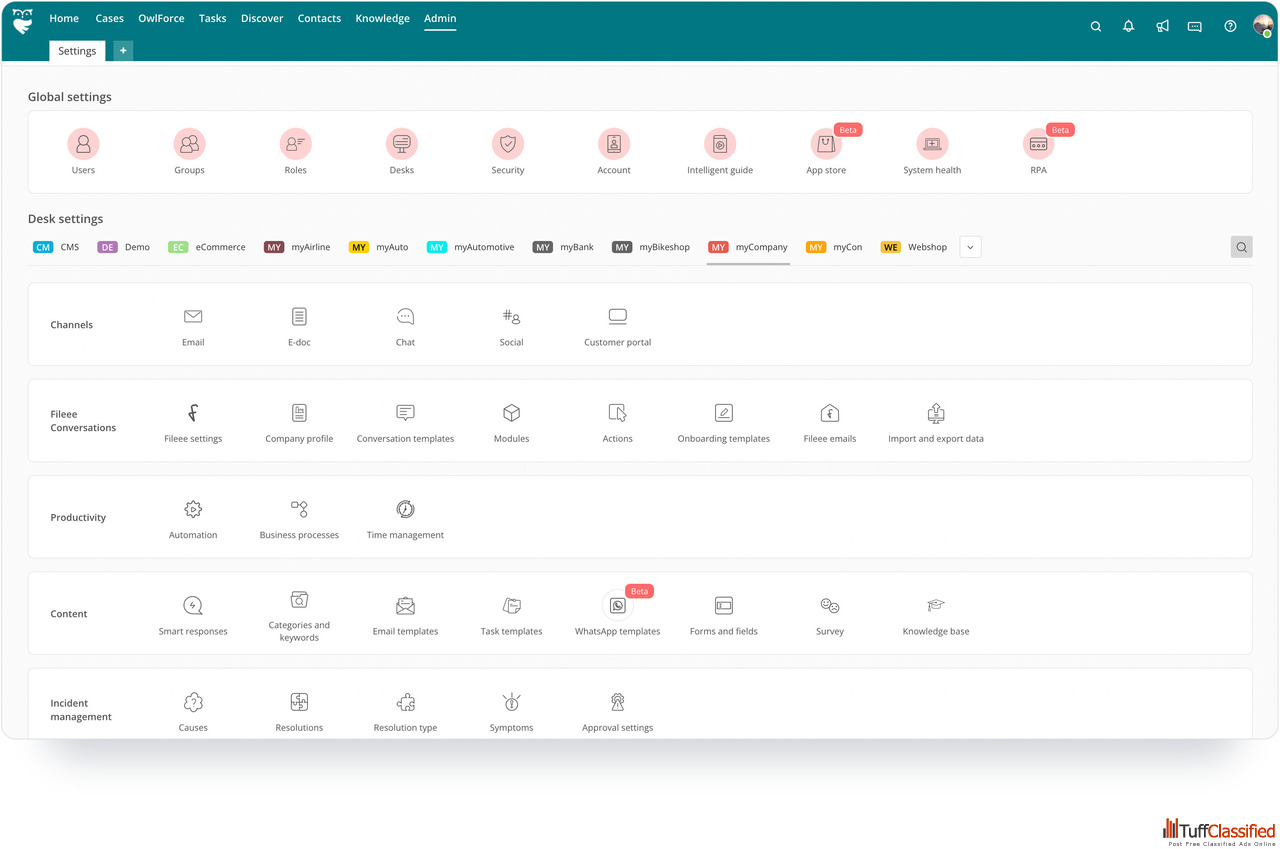Open Contacts menu item

tap(319, 18)
